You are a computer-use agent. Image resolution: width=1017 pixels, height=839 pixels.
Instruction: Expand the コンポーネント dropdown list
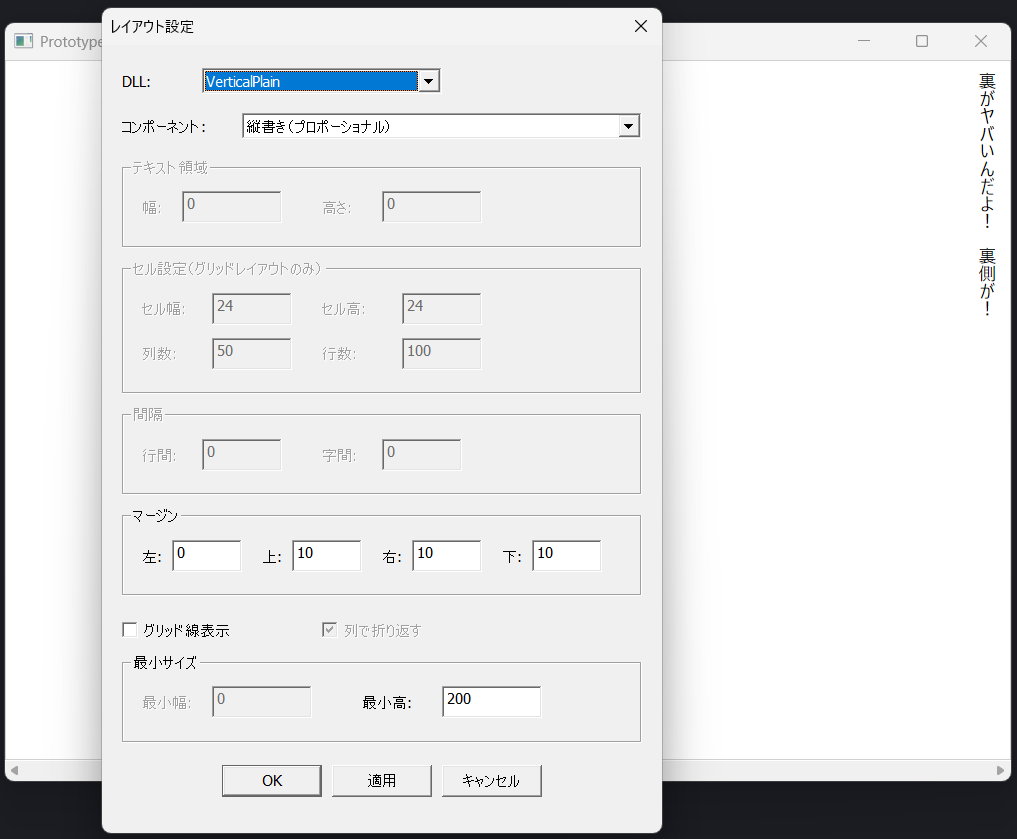[629, 126]
